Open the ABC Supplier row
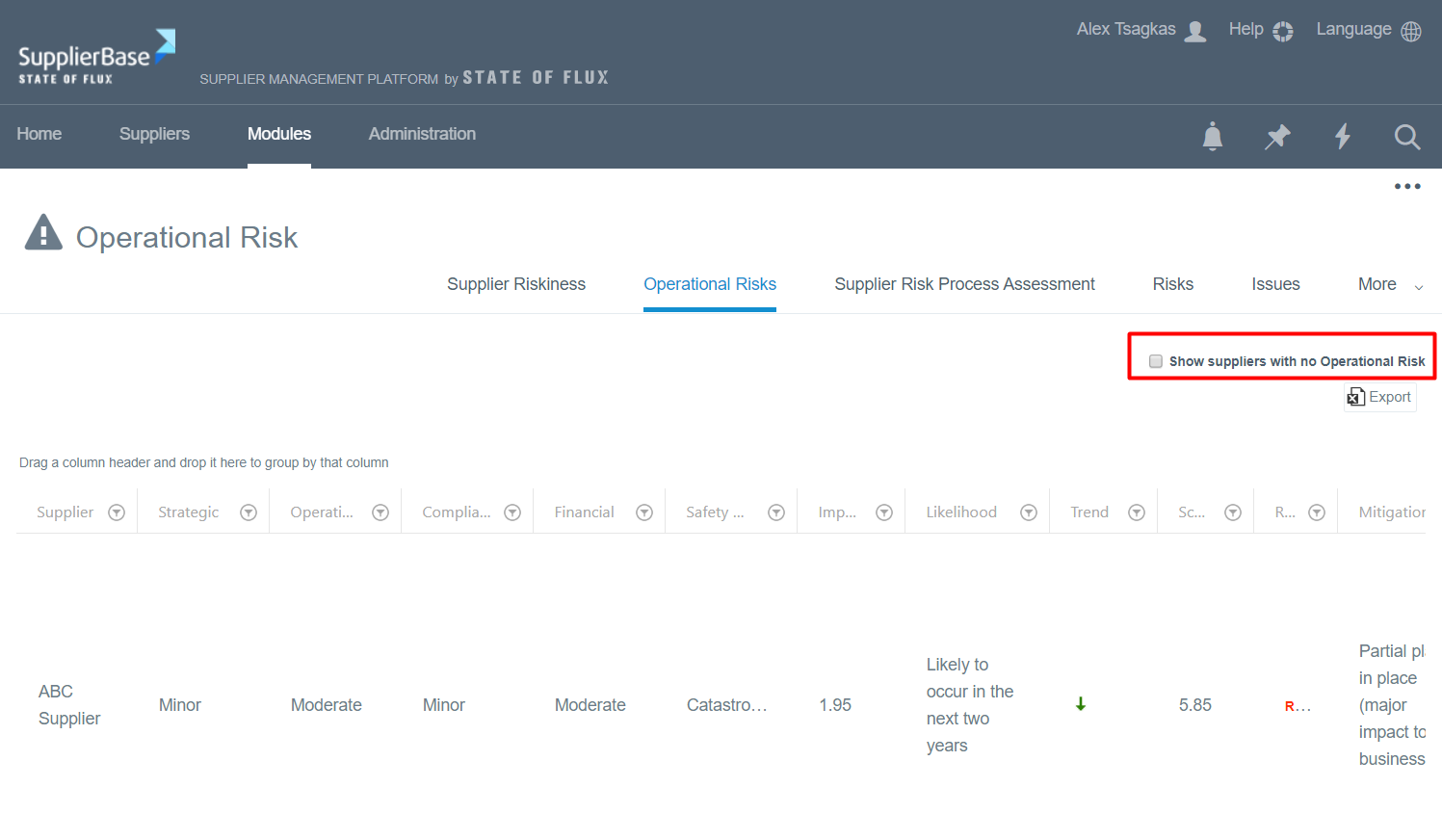This screenshot has height=840, width=1442. [68, 705]
